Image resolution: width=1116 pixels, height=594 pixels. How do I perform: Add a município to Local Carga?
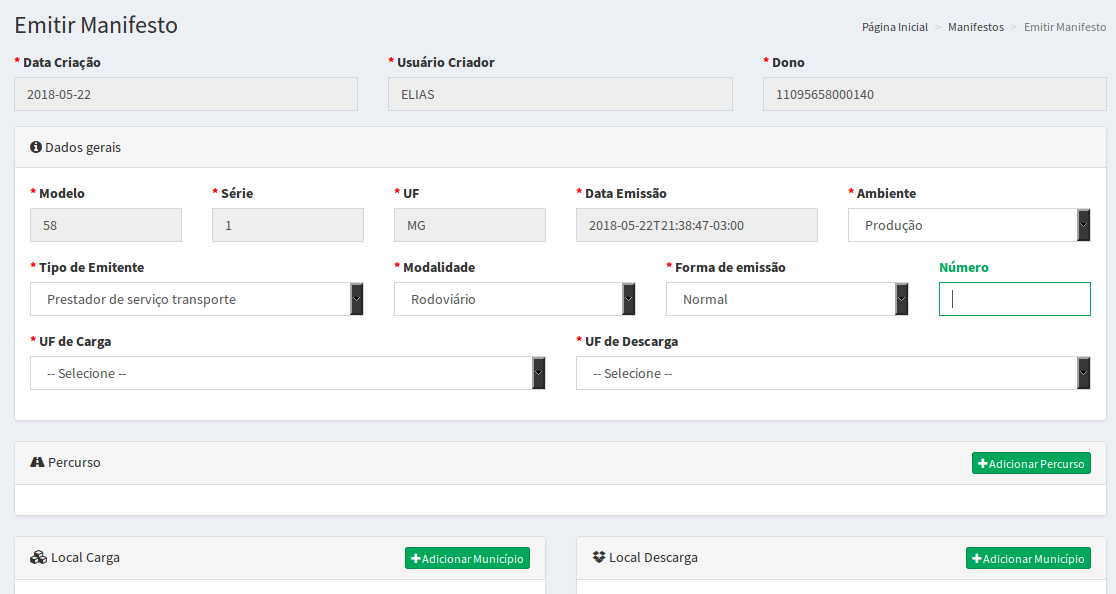pos(467,558)
